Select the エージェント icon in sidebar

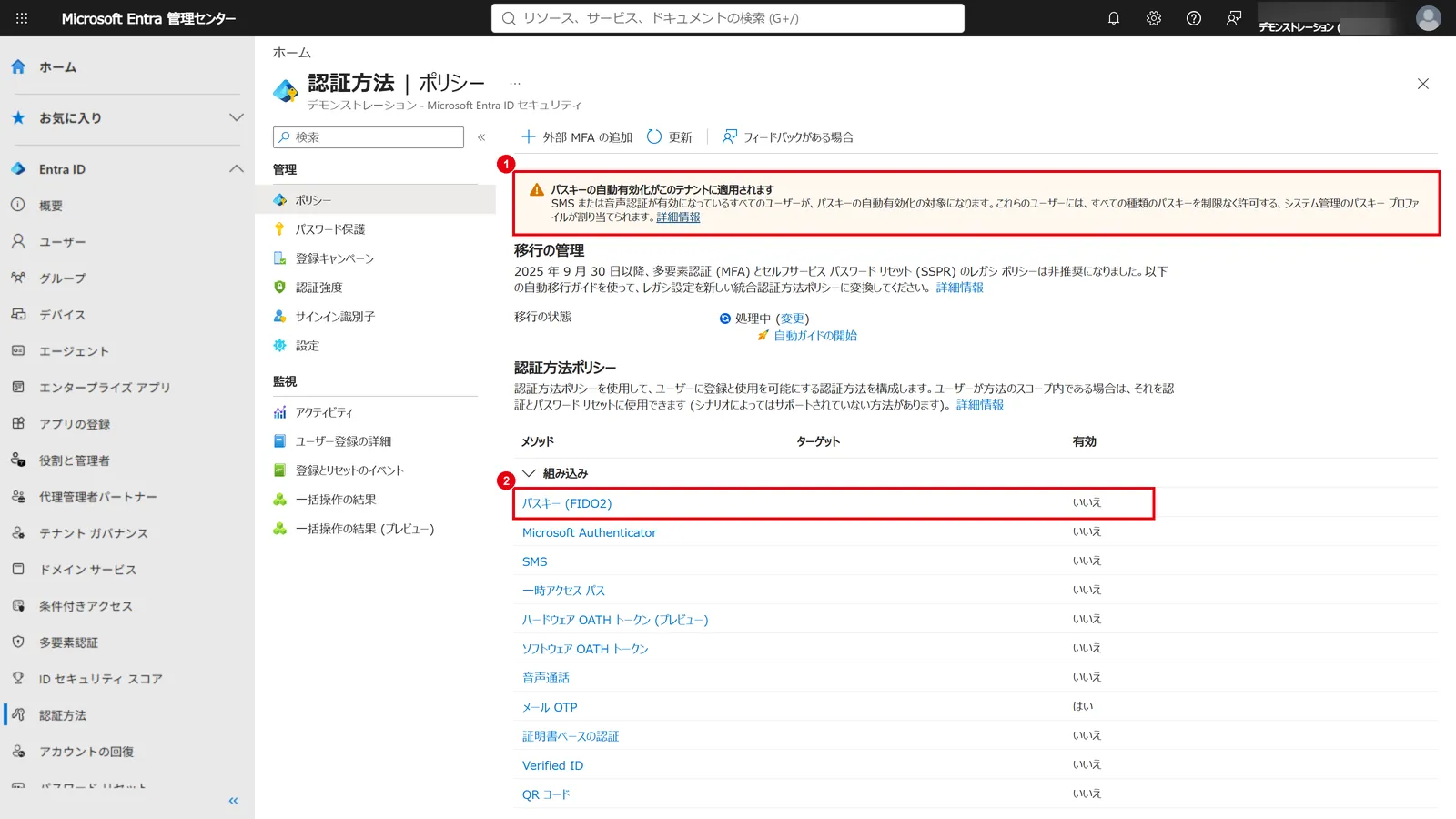coord(18,350)
